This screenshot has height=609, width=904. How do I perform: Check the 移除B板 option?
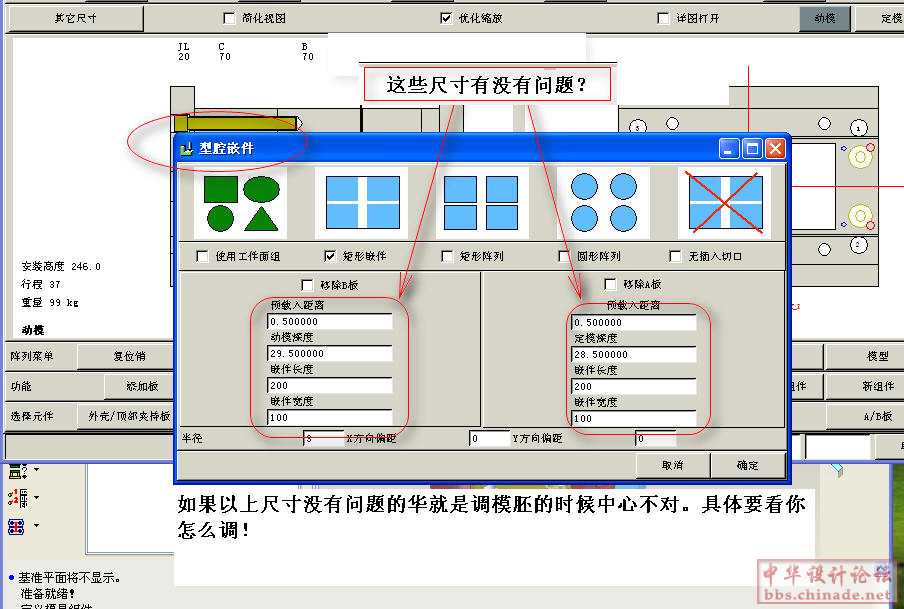coord(307,285)
